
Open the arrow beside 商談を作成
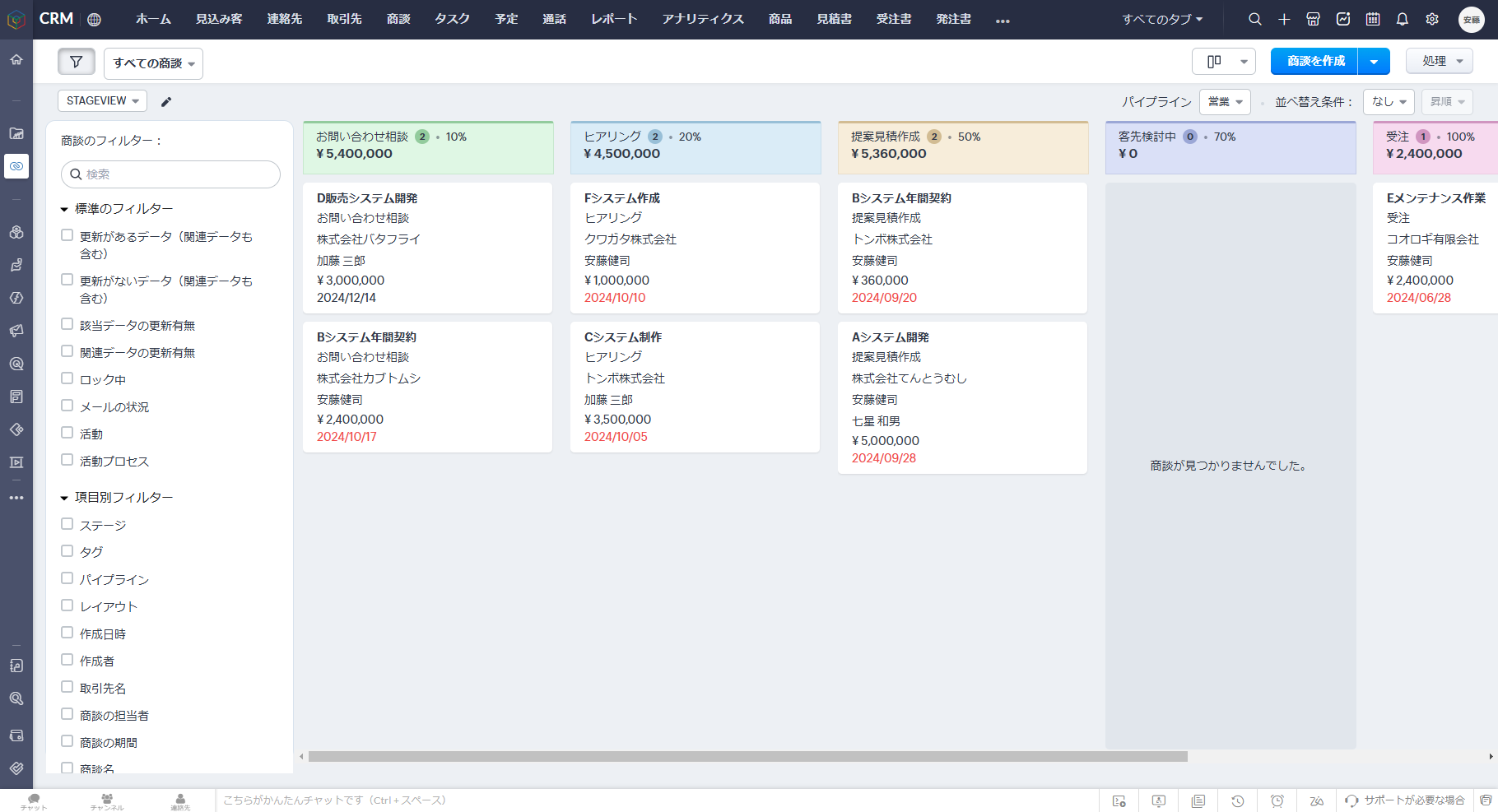1374,62
